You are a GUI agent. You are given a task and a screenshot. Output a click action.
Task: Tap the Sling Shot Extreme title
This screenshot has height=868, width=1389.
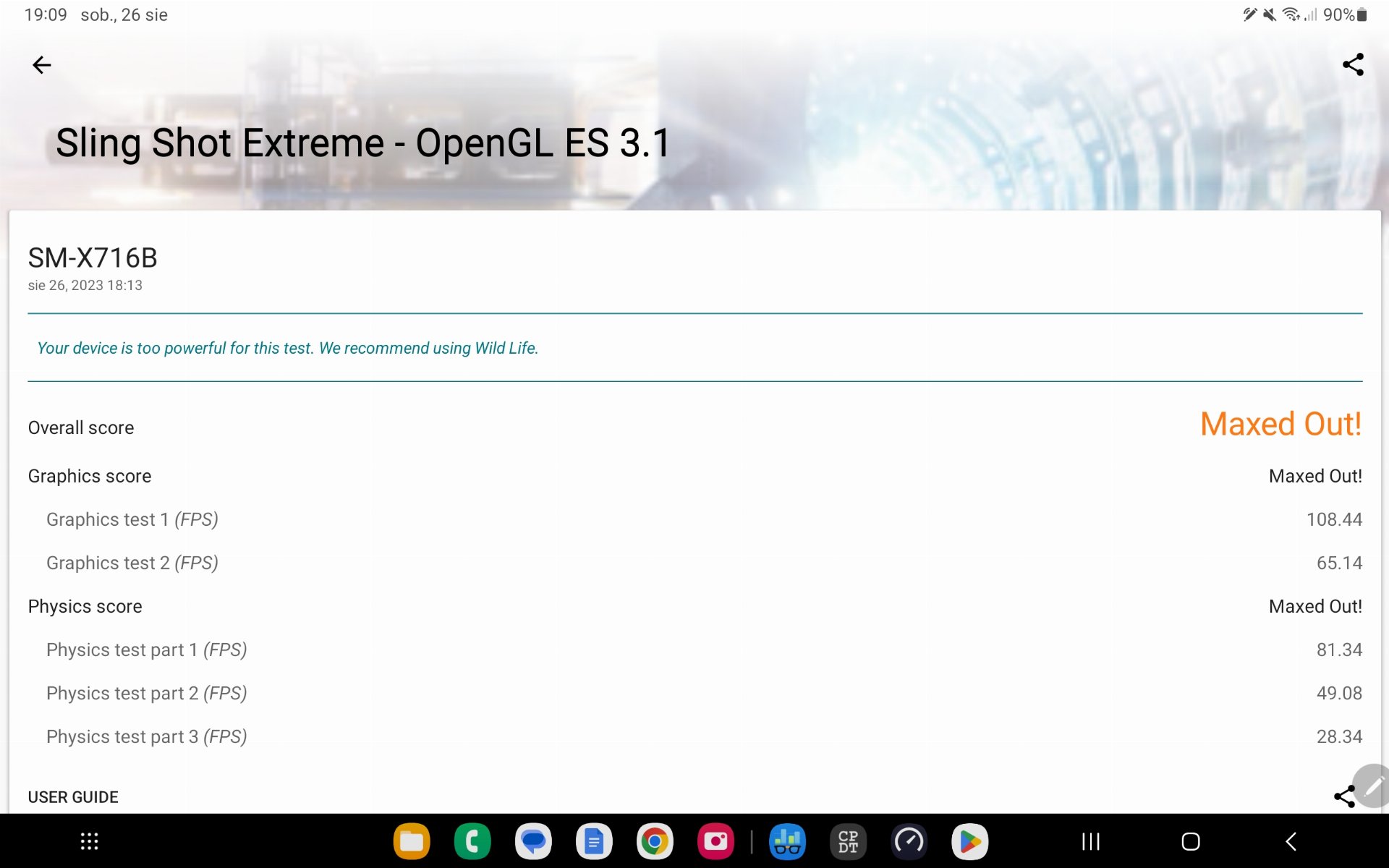[363, 142]
